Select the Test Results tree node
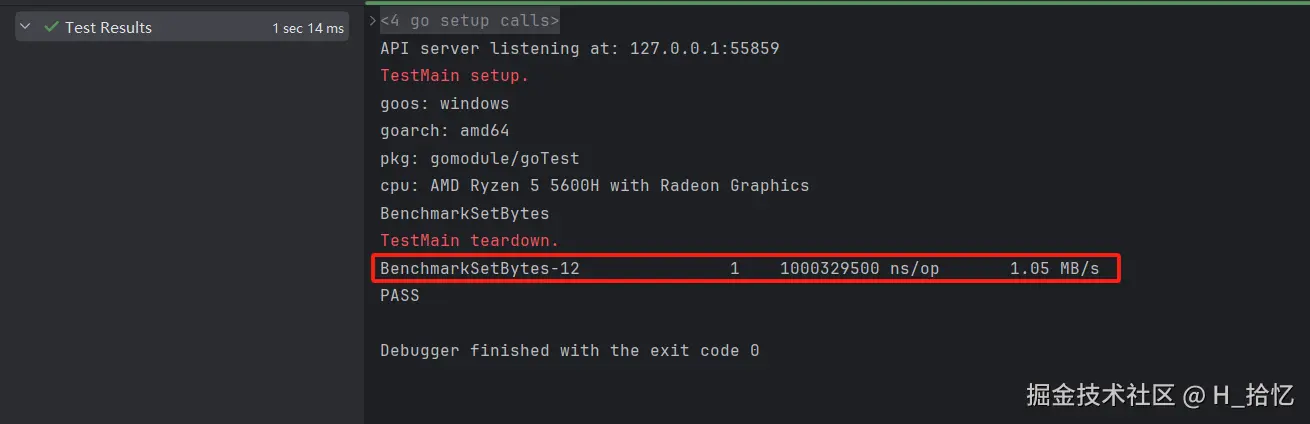The image size is (1310, 424). (x=108, y=28)
